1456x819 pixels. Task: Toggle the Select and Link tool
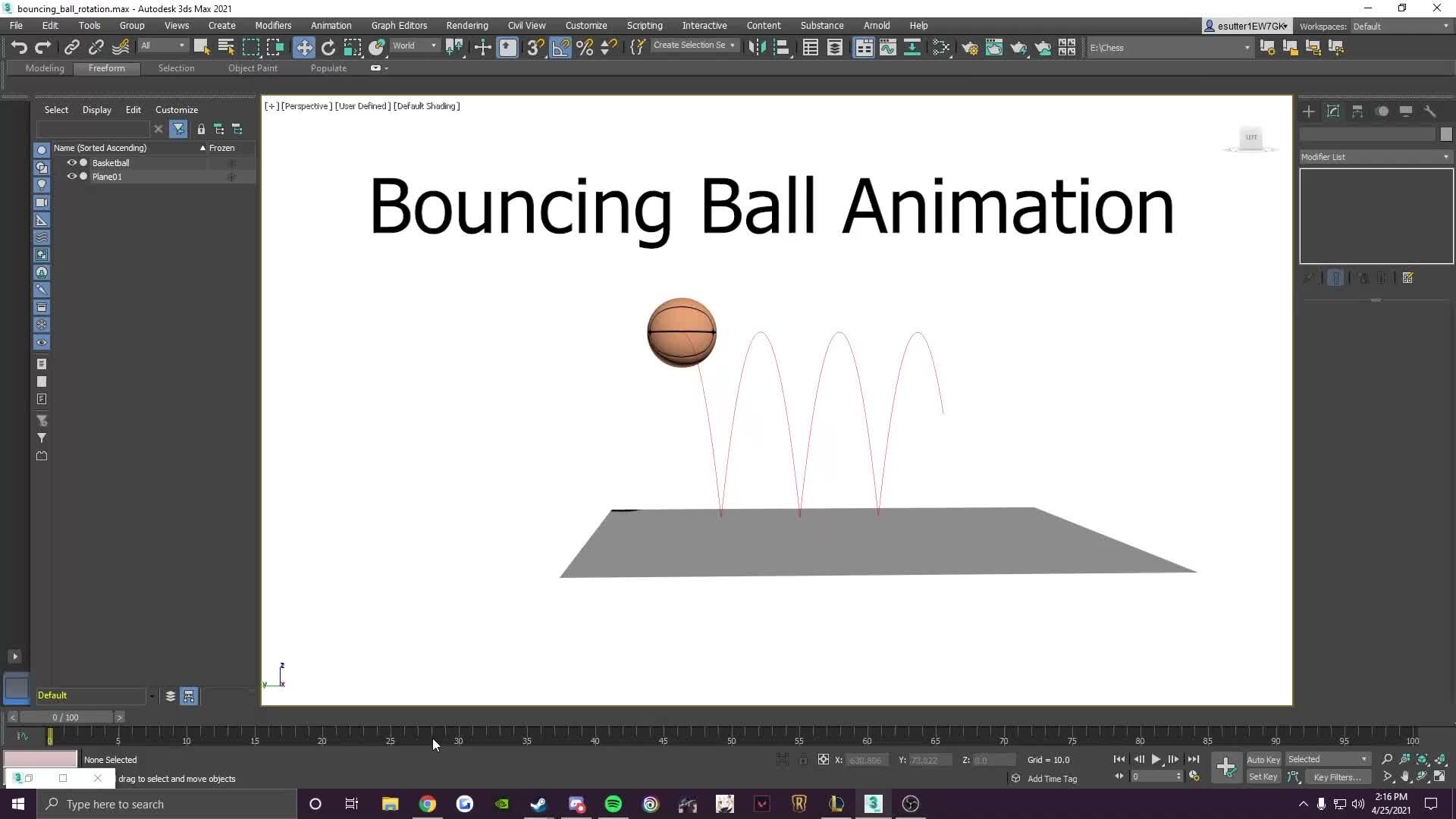(x=72, y=47)
